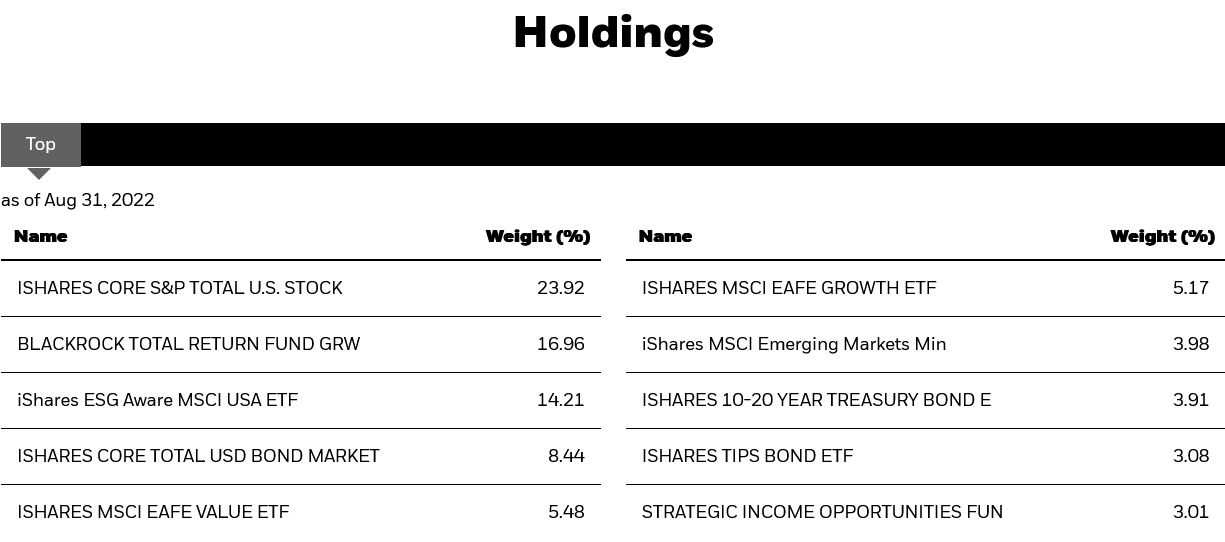The height and width of the screenshot is (542, 1225).
Task: Click the Name header in right table
Action: point(665,237)
